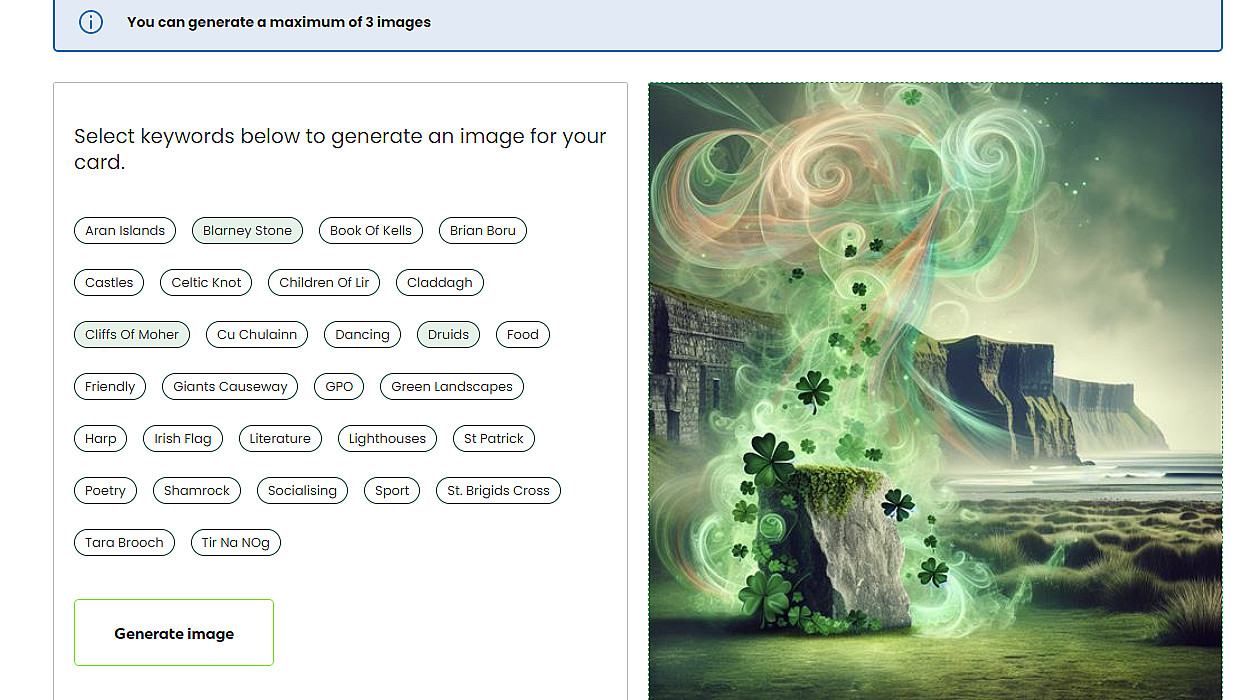The image size is (1245, 700).
Task: Choose the Celtic Knot keyword
Action: tap(206, 283)
